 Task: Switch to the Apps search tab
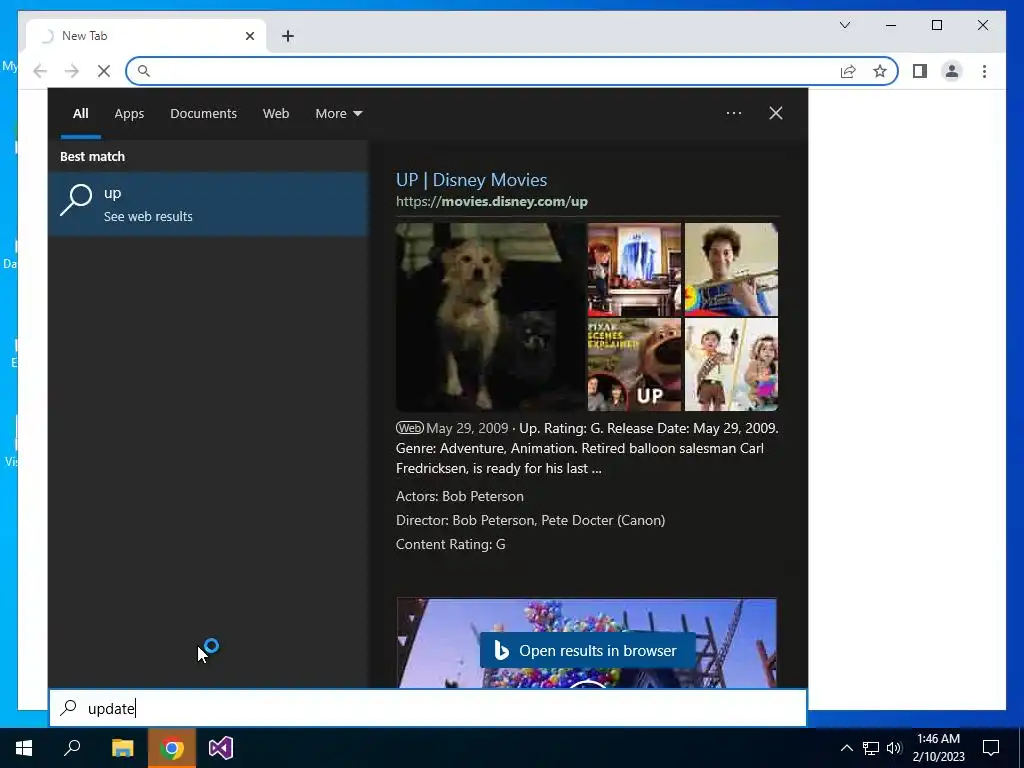point(129,114)
